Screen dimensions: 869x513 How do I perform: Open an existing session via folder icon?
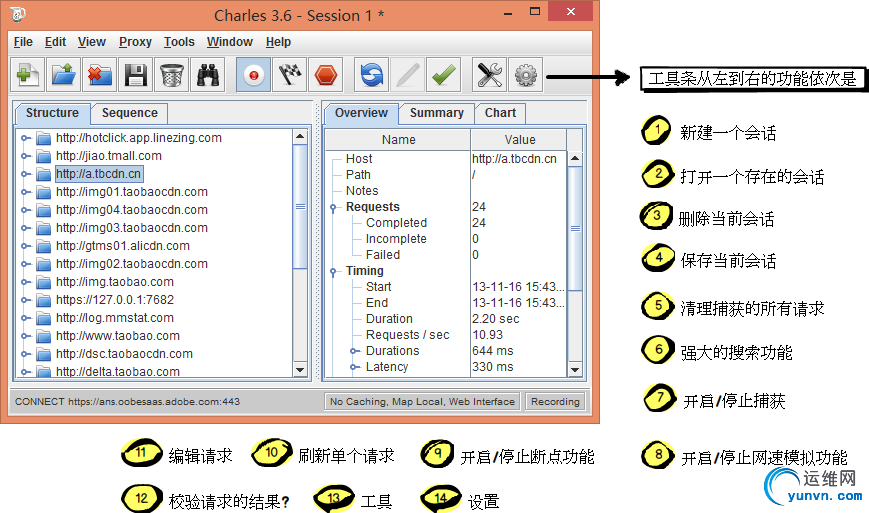pos(64,74)
